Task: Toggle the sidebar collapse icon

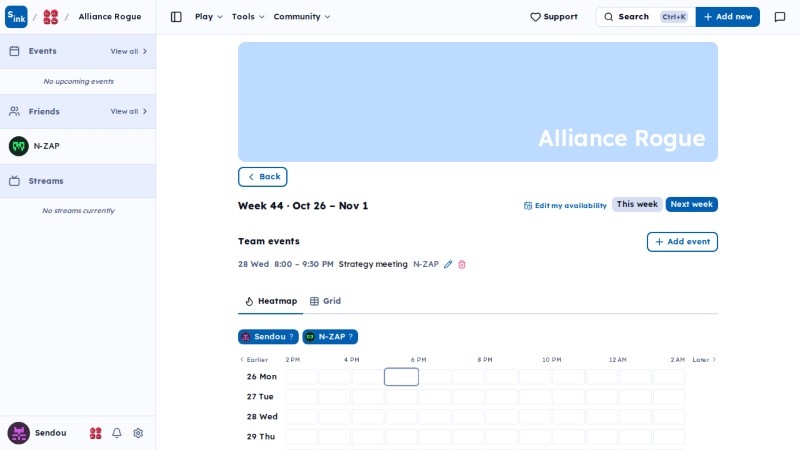Action: pyautogui.click(x=176, y=17)
